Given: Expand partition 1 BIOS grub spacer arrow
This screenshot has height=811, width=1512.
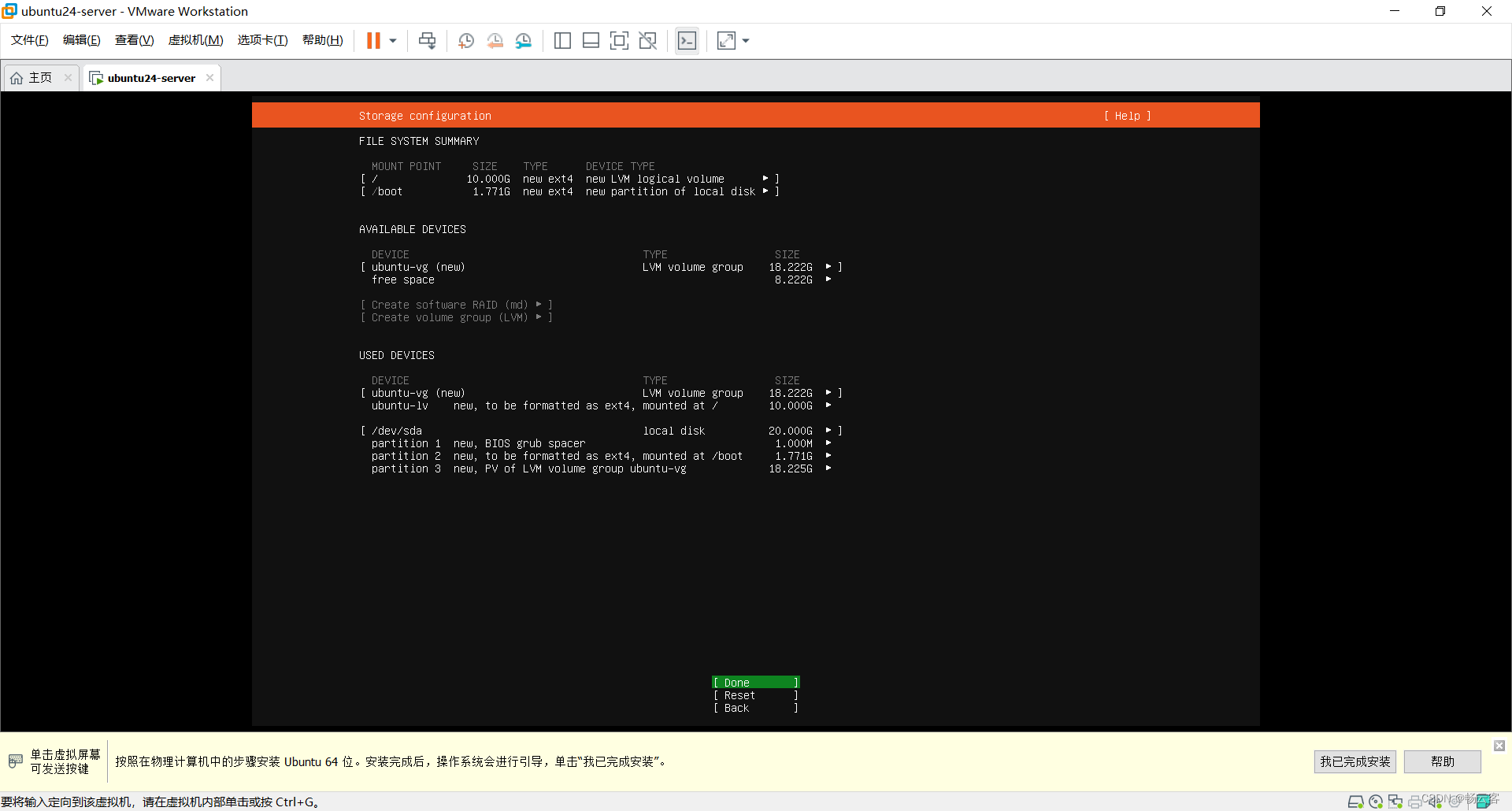Looking at the screenshot, I should pos(828,443).
